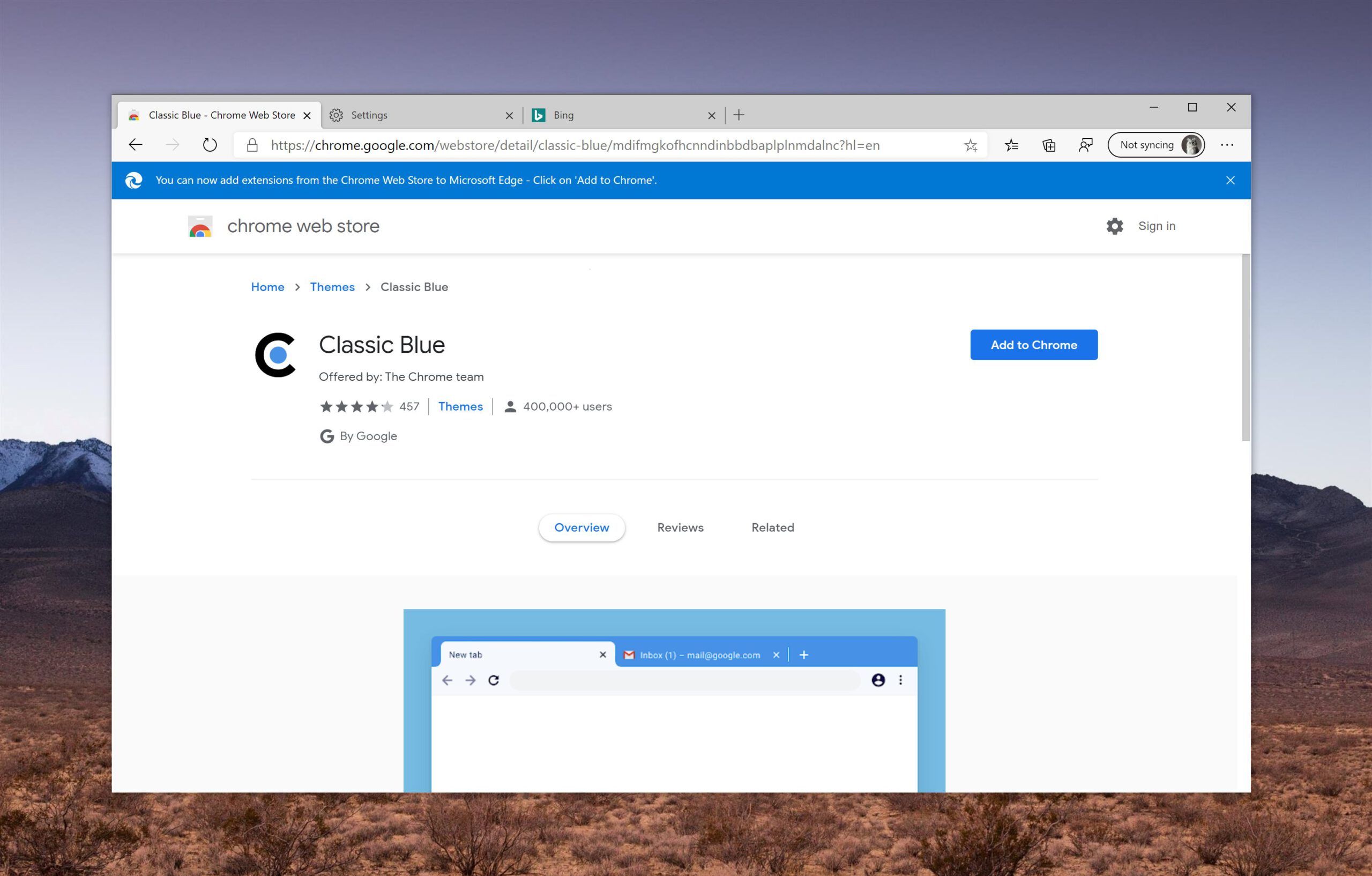This screenshot has height=876, width=1372.
Task: Select the Overview tab
Action: click(581, 528)
